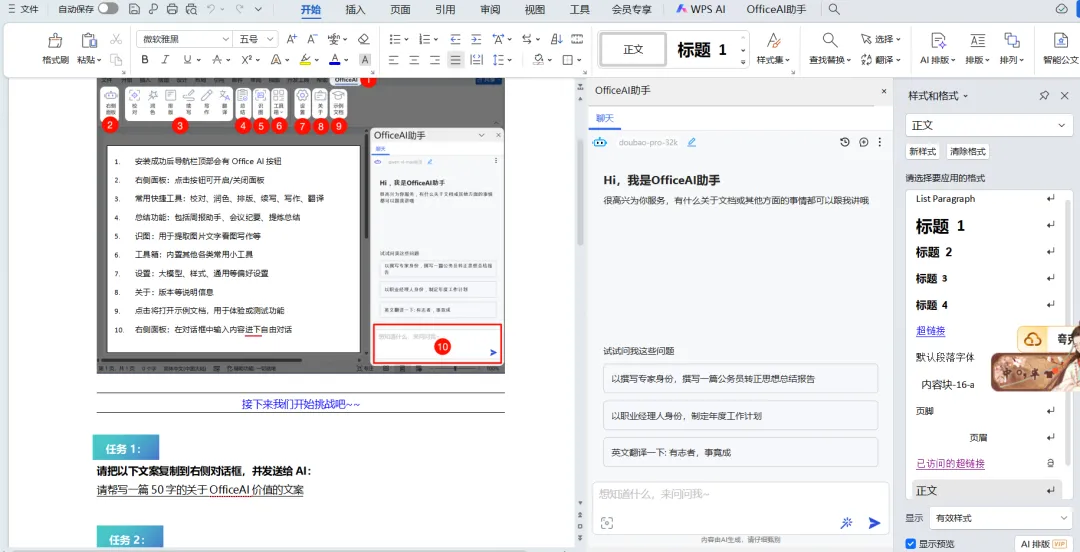This screenshot has width=1080, height=552.
Task: Click the Print icon in the top bar
Action: [x=172, y=9]
